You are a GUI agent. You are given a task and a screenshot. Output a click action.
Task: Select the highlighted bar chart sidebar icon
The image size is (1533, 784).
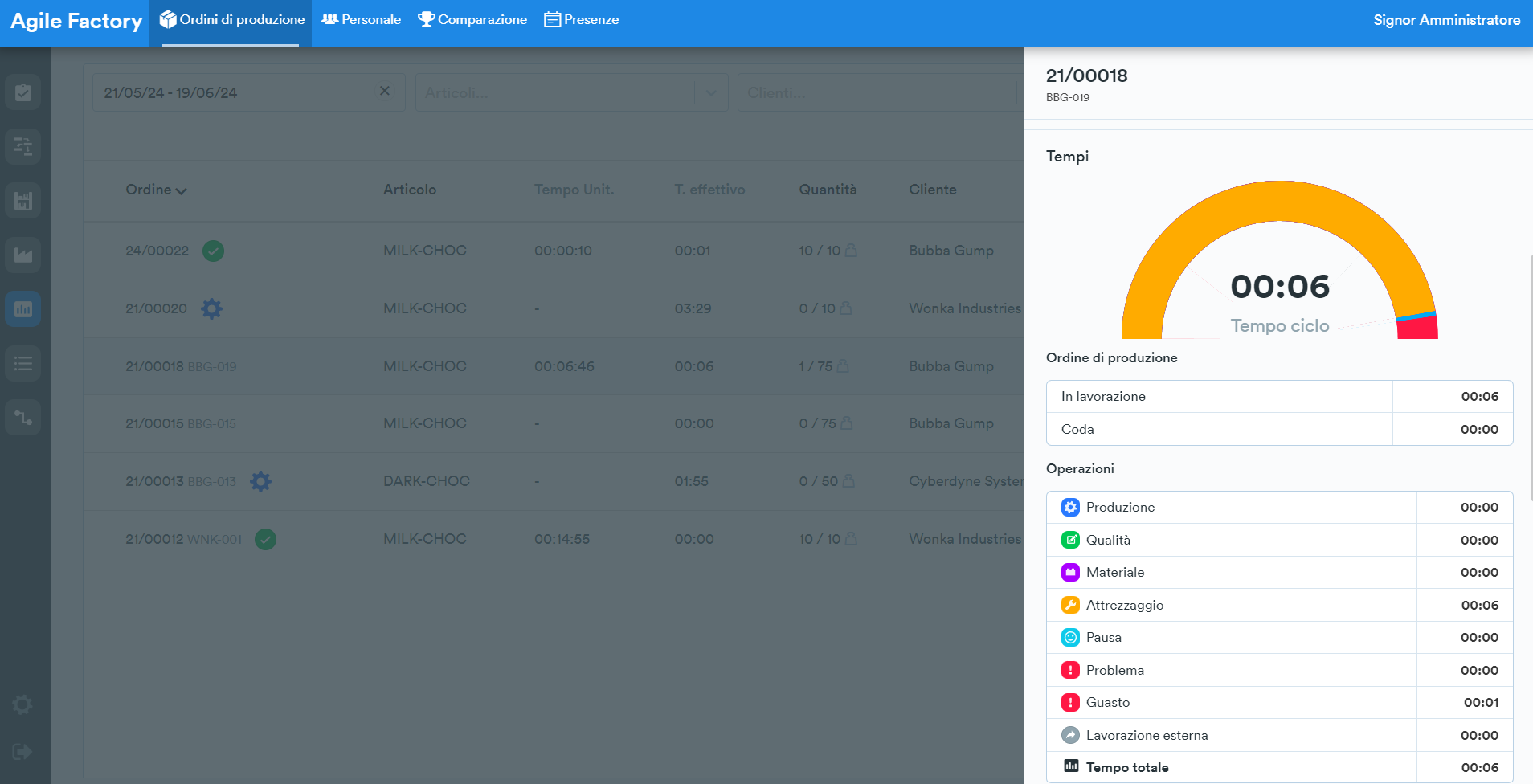23,309
